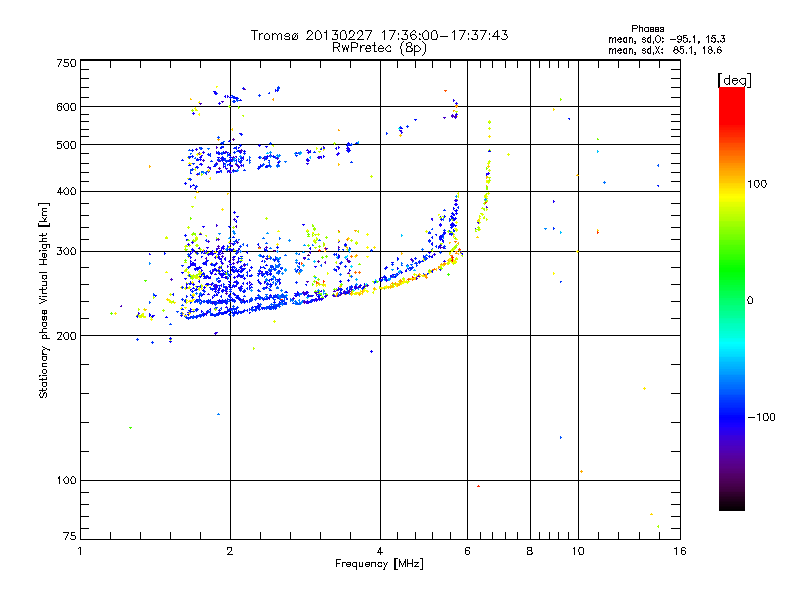Click the y-axis tick label '400'

coord(66,191)
